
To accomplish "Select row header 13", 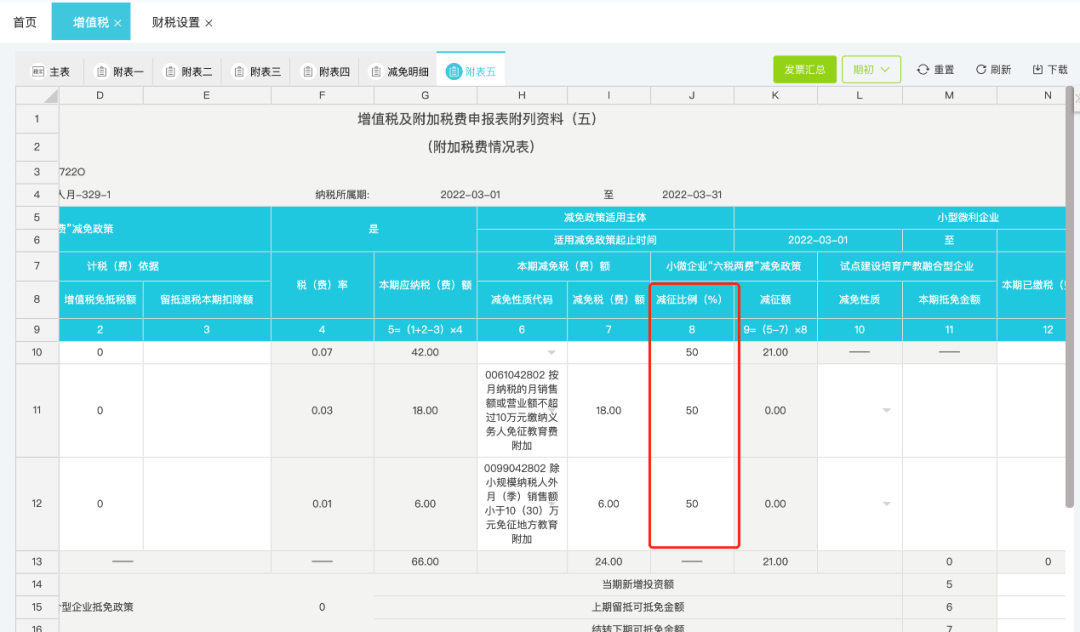I will coord(37,562).
